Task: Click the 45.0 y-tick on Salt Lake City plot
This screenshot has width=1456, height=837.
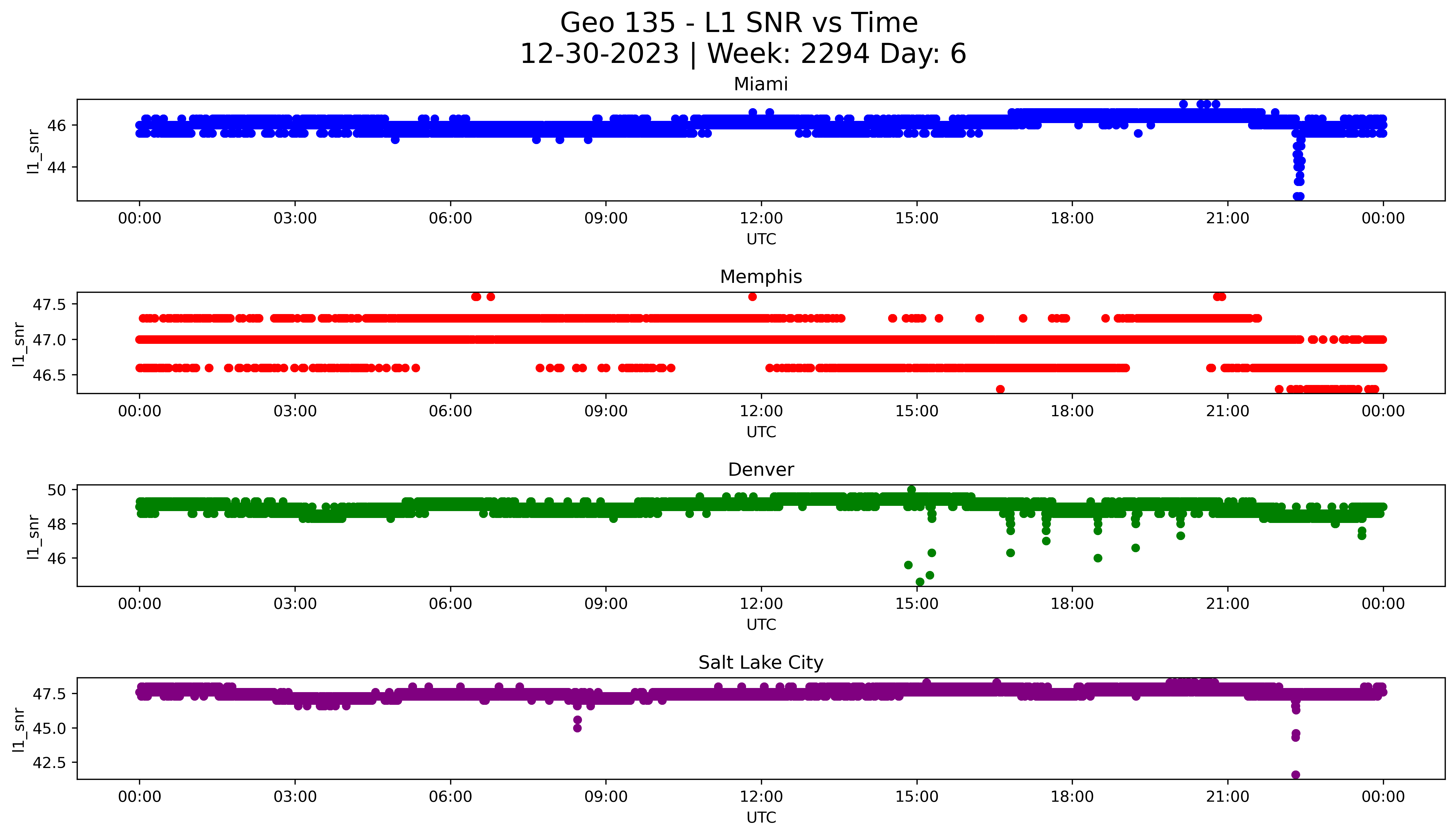Action: [49, 728]
